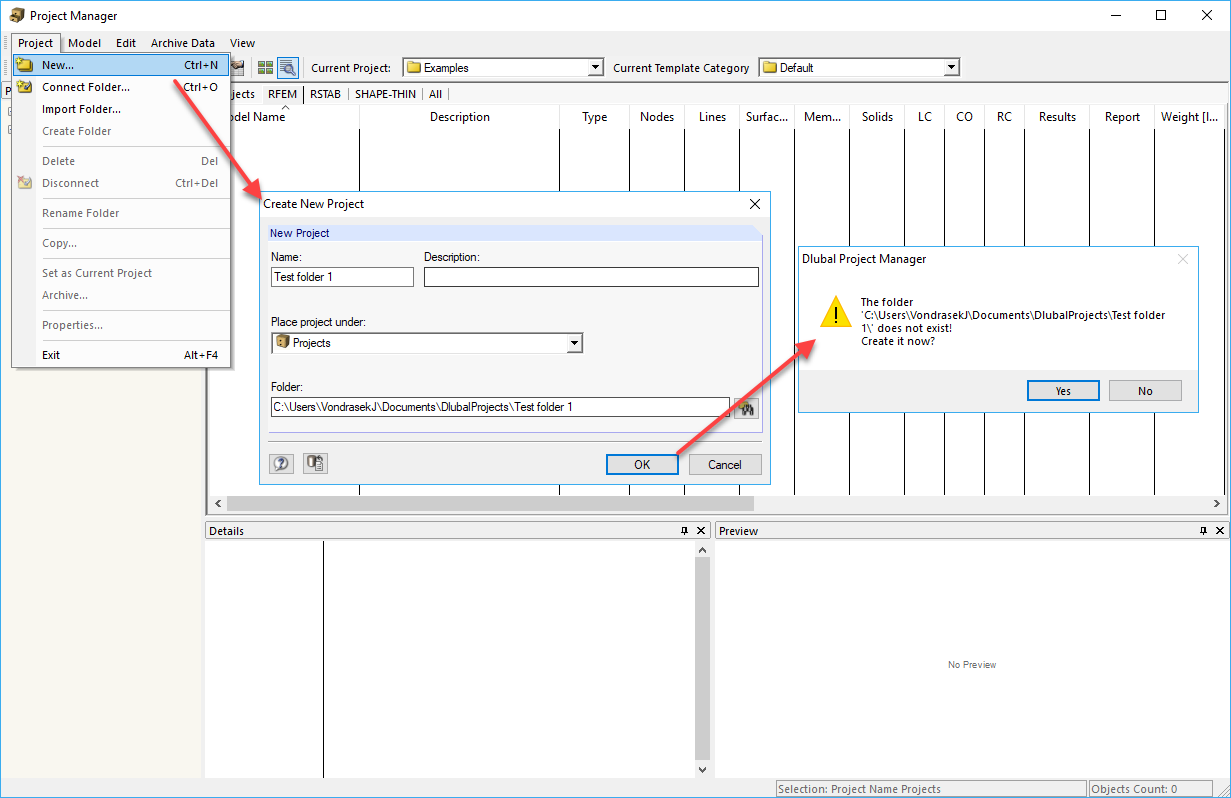Click Yes to create the folder
This screenshot has width=1231, height=798.
pos(1063,391)
